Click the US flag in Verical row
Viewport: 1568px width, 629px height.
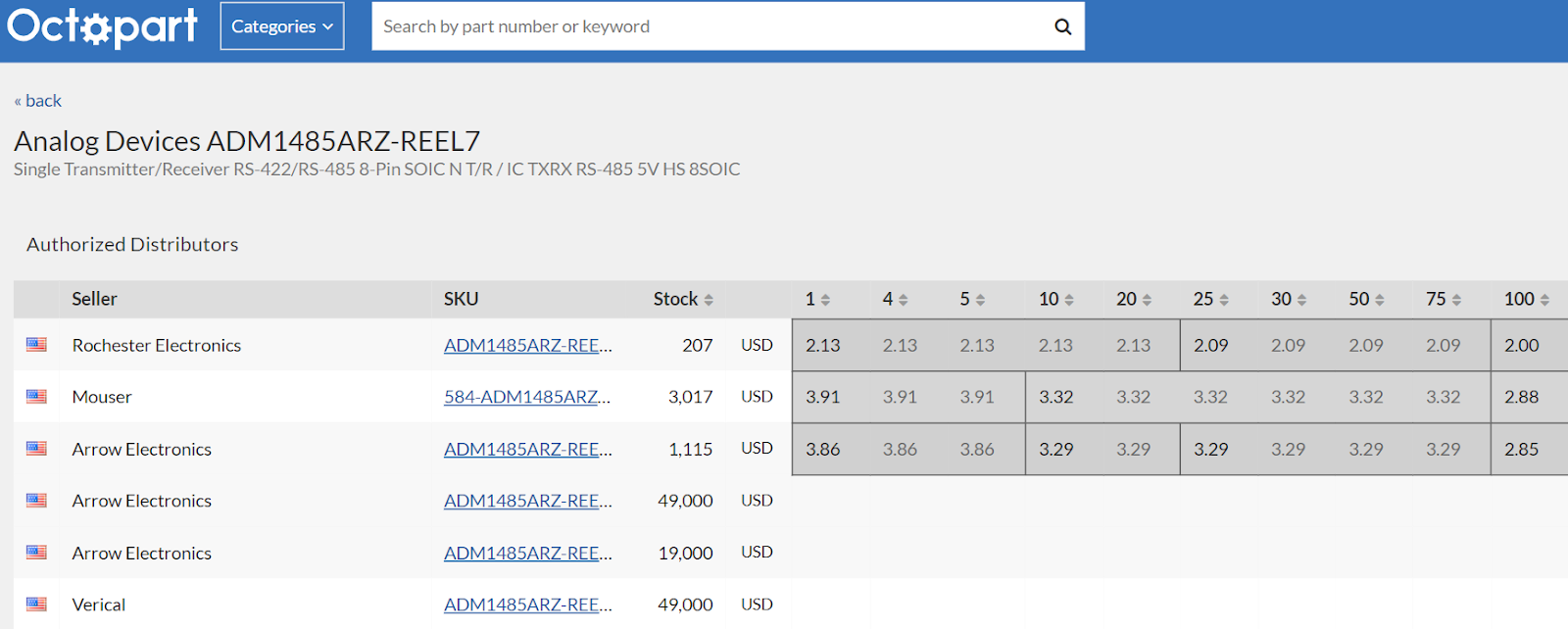[x=36, y=605]
